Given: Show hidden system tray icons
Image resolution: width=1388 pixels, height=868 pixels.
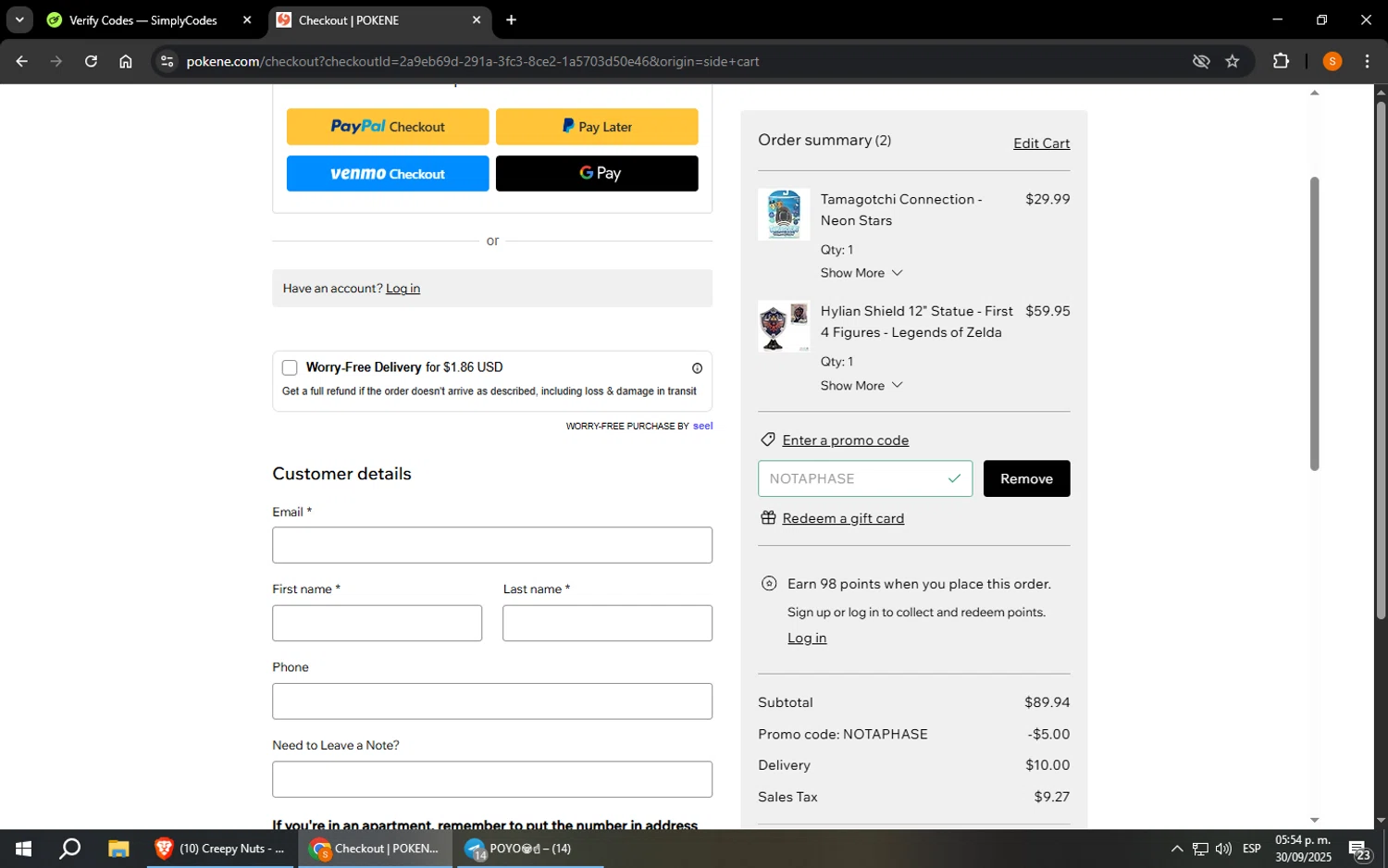Looking at the screenshot, I should 1177,849.
